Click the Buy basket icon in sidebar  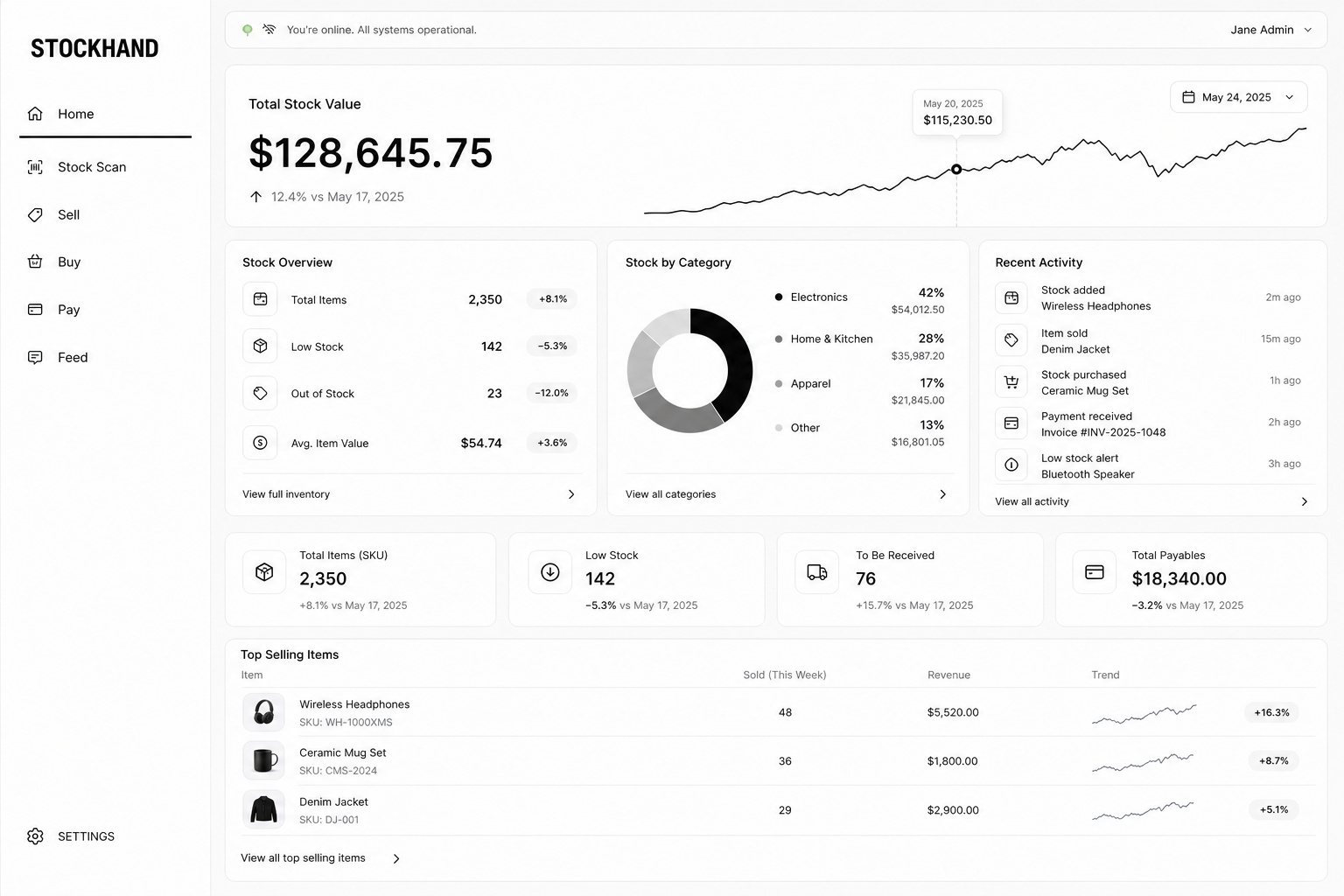35,262
